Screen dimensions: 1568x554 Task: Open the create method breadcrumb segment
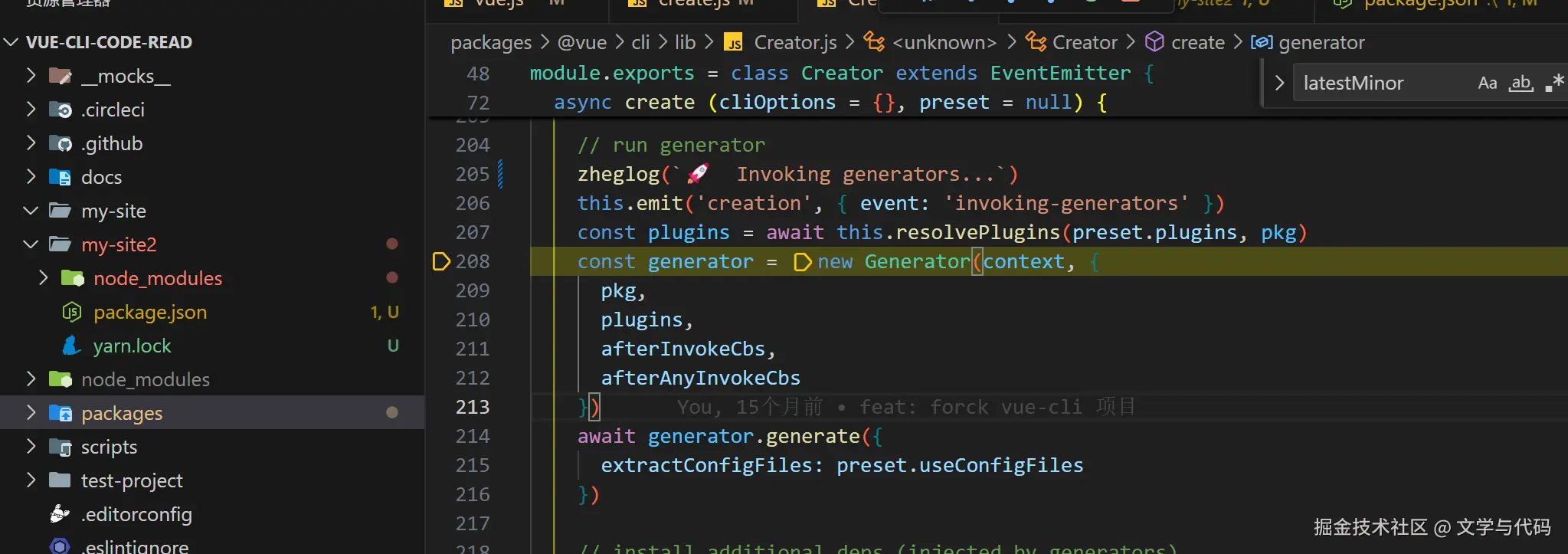(x=1198, y=42)
